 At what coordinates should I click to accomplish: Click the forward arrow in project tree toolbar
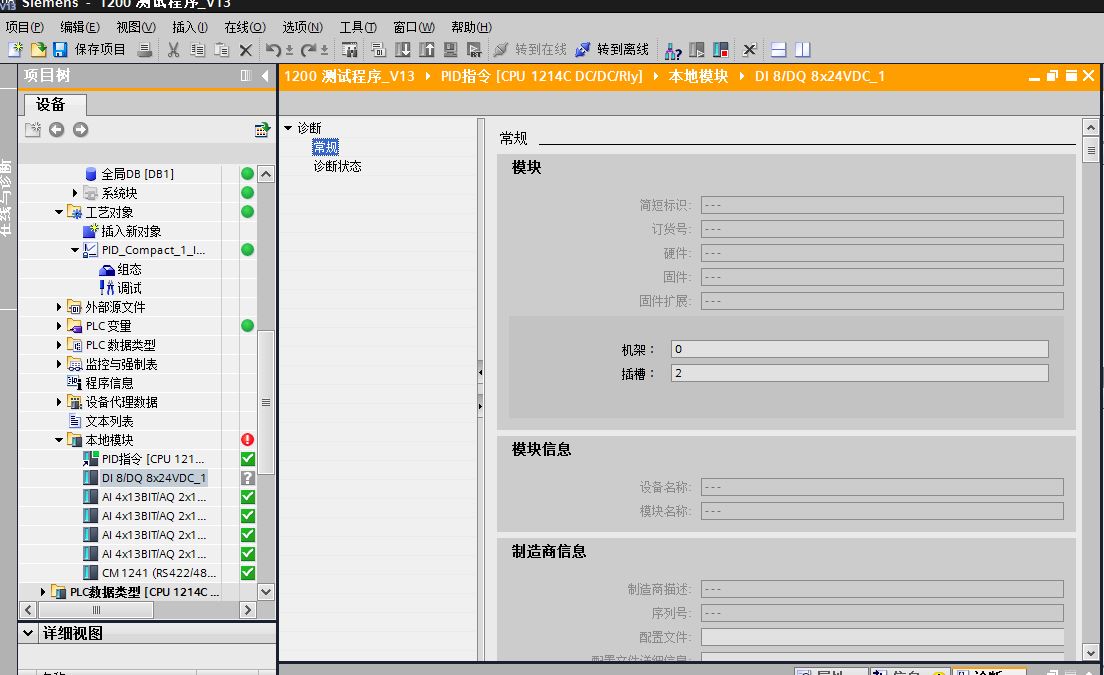(80, 130)
